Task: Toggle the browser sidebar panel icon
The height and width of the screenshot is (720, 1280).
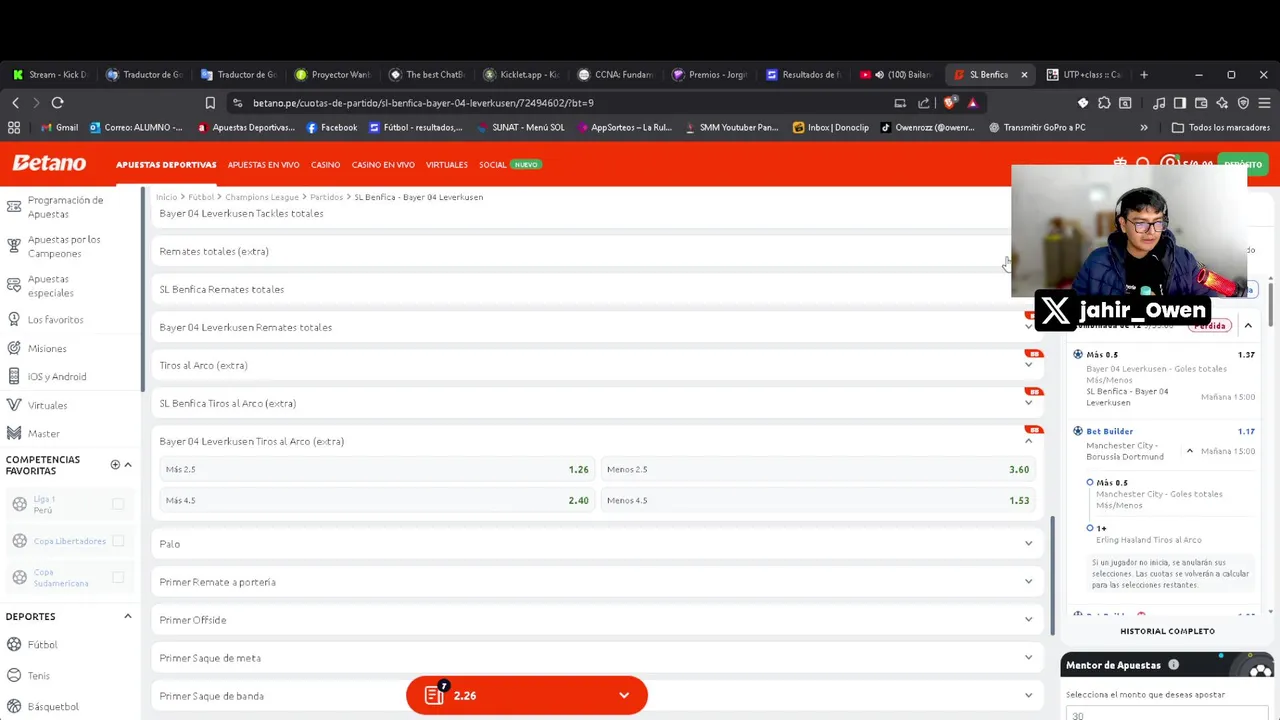Action: (x=1180, y=102)
